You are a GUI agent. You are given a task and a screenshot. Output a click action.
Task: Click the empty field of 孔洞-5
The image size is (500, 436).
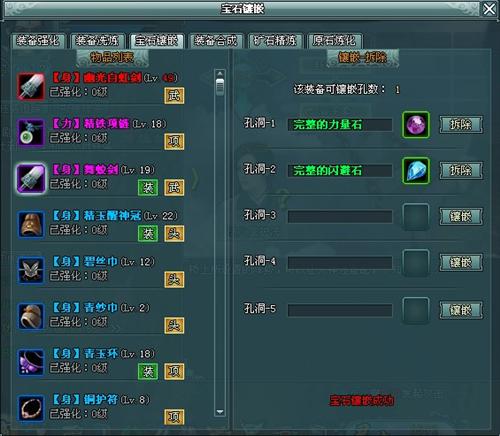click(340, 310)
